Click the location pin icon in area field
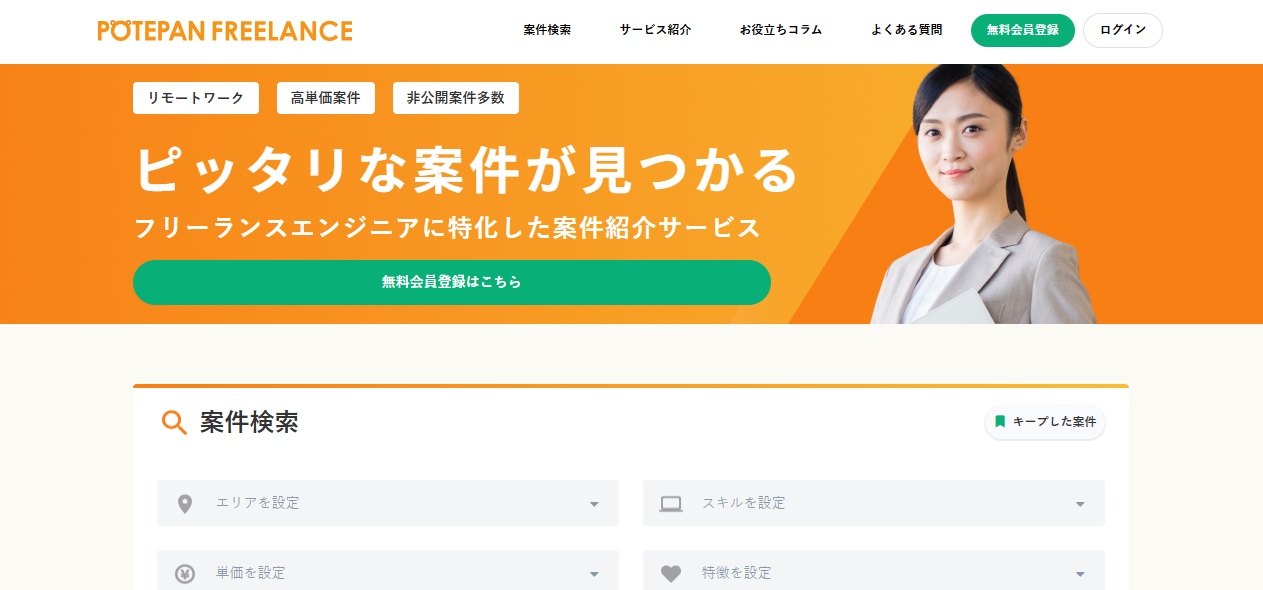The image size is (1263, 590). [184, 503]
